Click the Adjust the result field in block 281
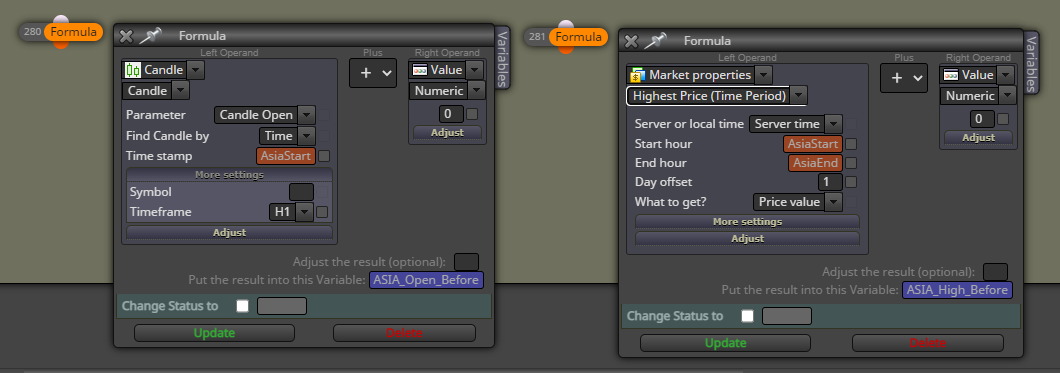Image resolution: width=1060 pixels, height=373 pixels. pyautogui.click(x=995, y=272)
